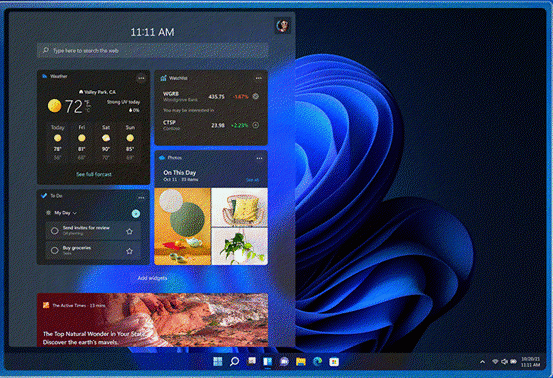Click the Watchlist chart icon
This screenshot has height=378, width=553.
[x=163, y=78]
